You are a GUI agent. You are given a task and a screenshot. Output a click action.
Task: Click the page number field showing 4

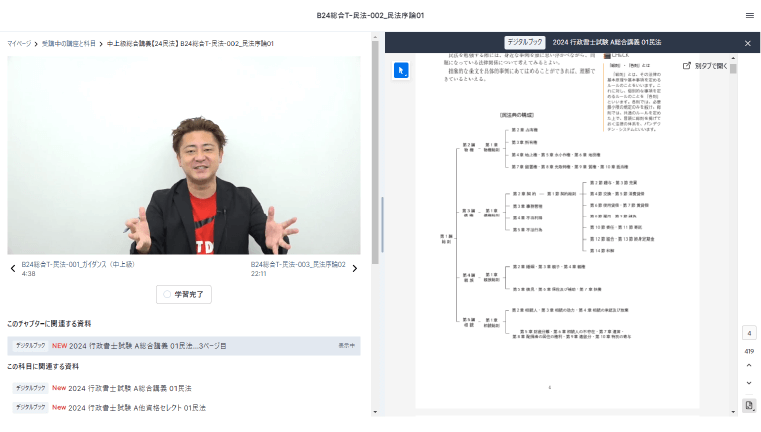(749, 333)
